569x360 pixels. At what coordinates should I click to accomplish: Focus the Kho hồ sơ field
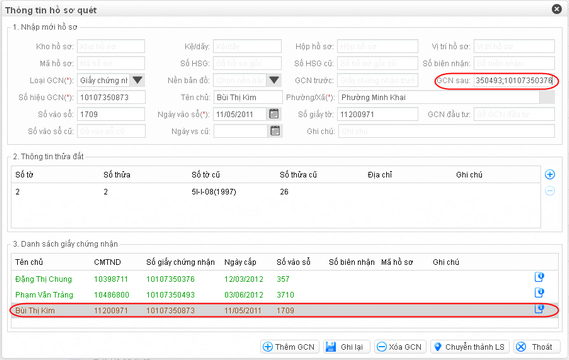(x=111, y=46)
